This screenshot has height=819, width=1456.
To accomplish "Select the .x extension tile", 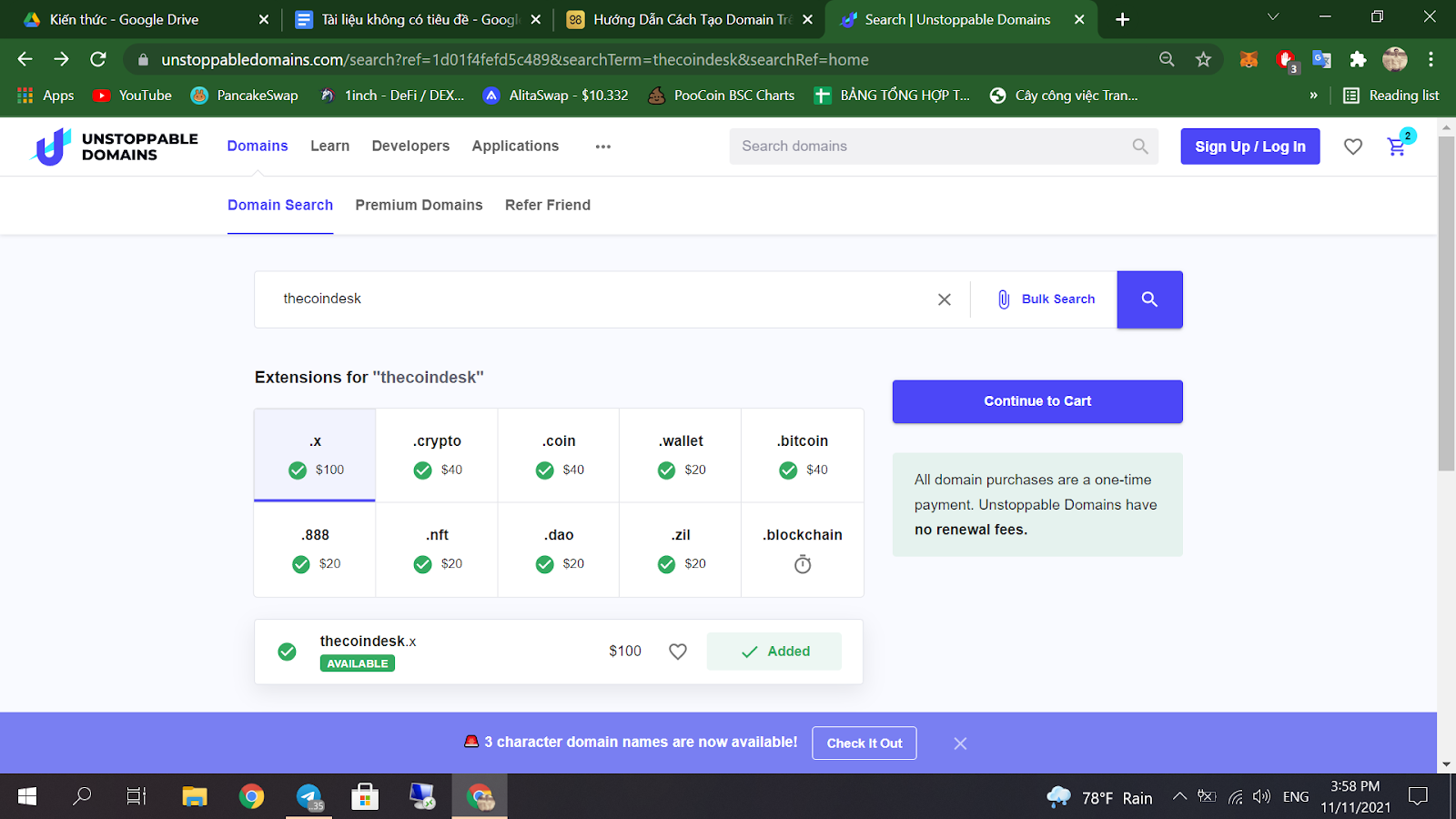I will click(x=315, y=455).
